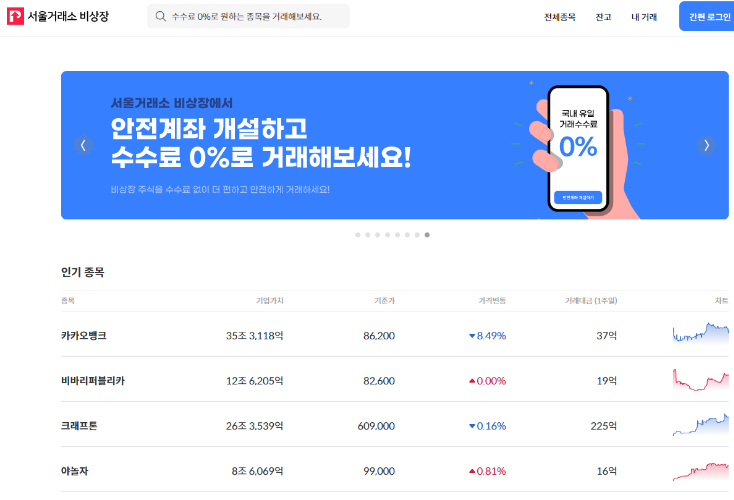Open the 카카오뱅크 stock row
This screenshot has height=500, width=734.
click(x=395, y=334)
